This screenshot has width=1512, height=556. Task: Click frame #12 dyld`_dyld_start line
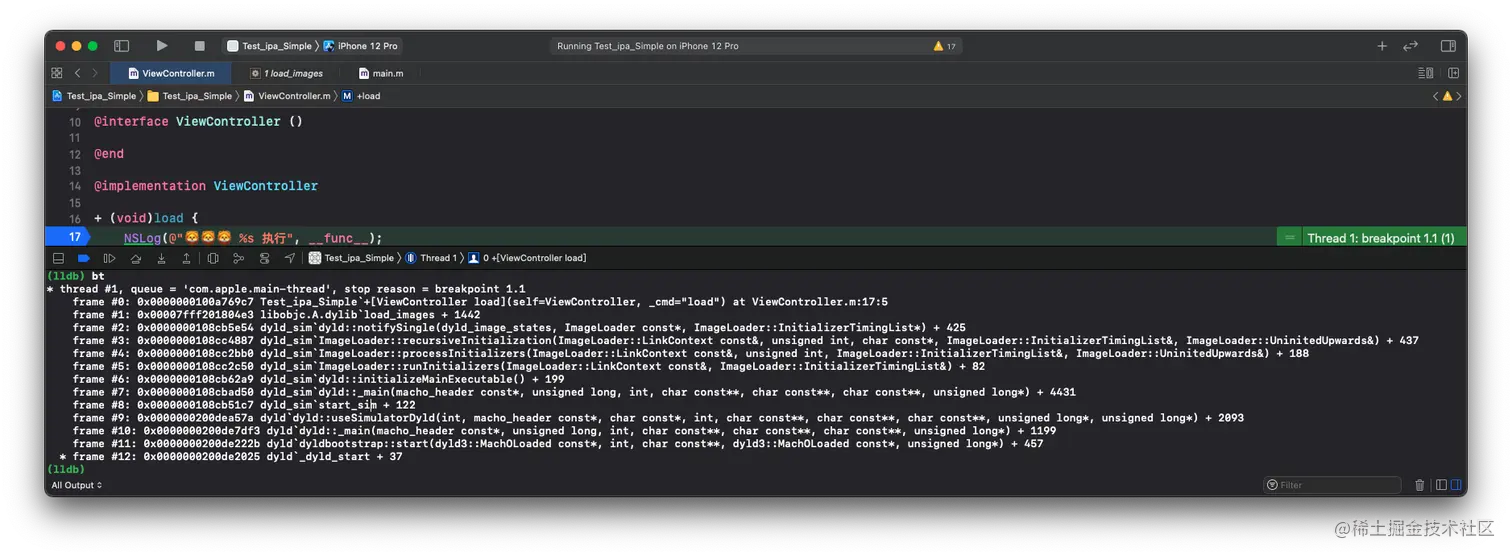pos(230,456)
